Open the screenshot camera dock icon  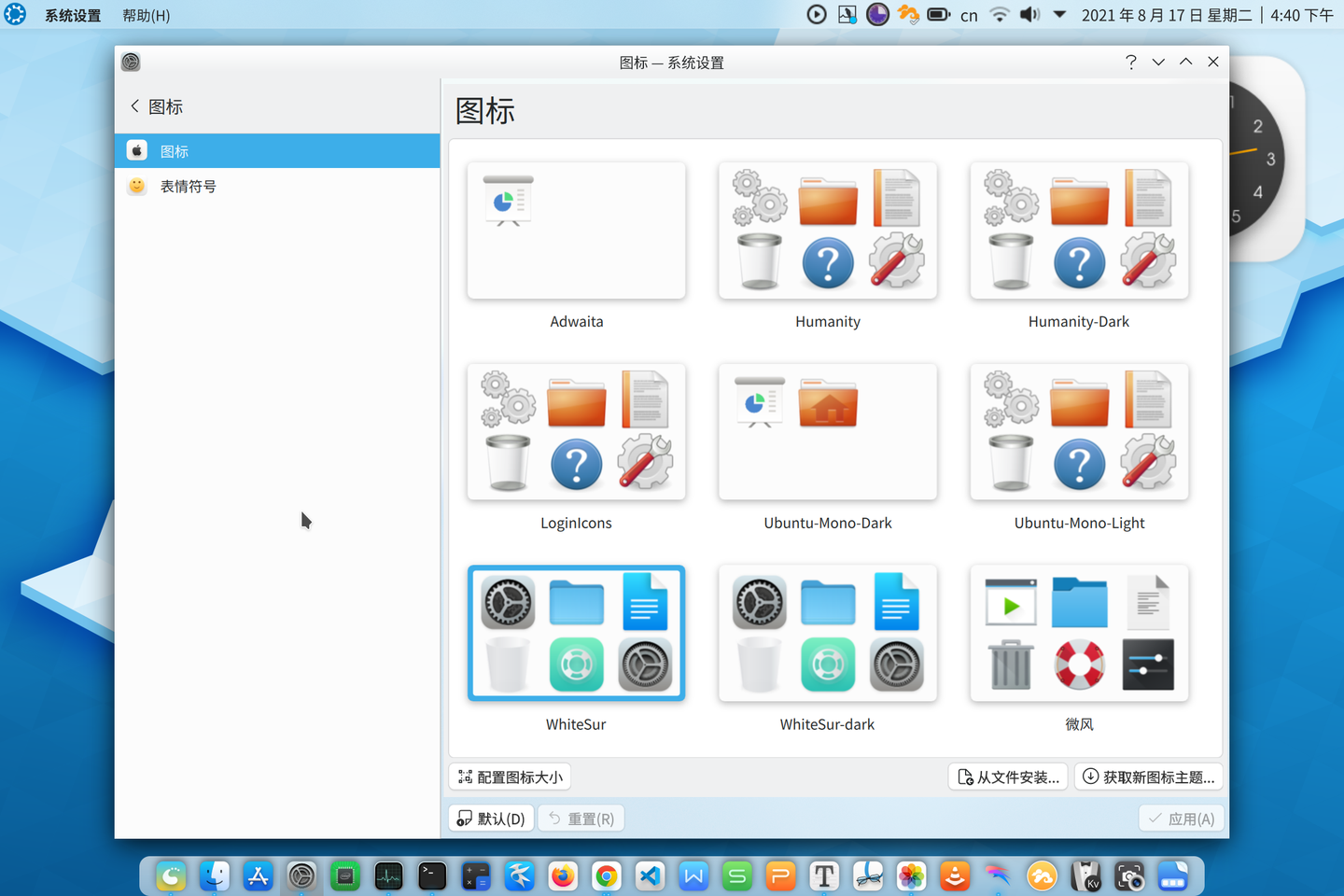pyautogui.click(x=1129, y=875)
